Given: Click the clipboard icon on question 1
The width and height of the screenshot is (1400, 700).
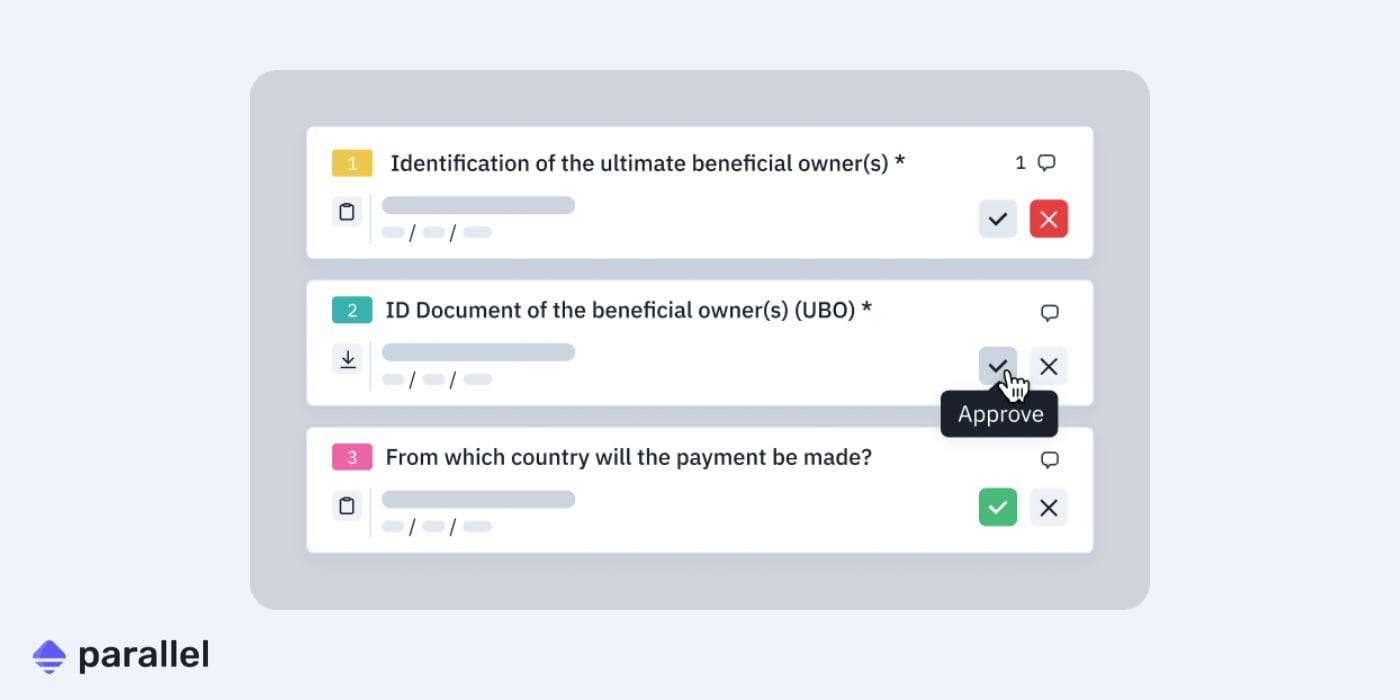Looking at the screenshot, I should tap(347, 211).
